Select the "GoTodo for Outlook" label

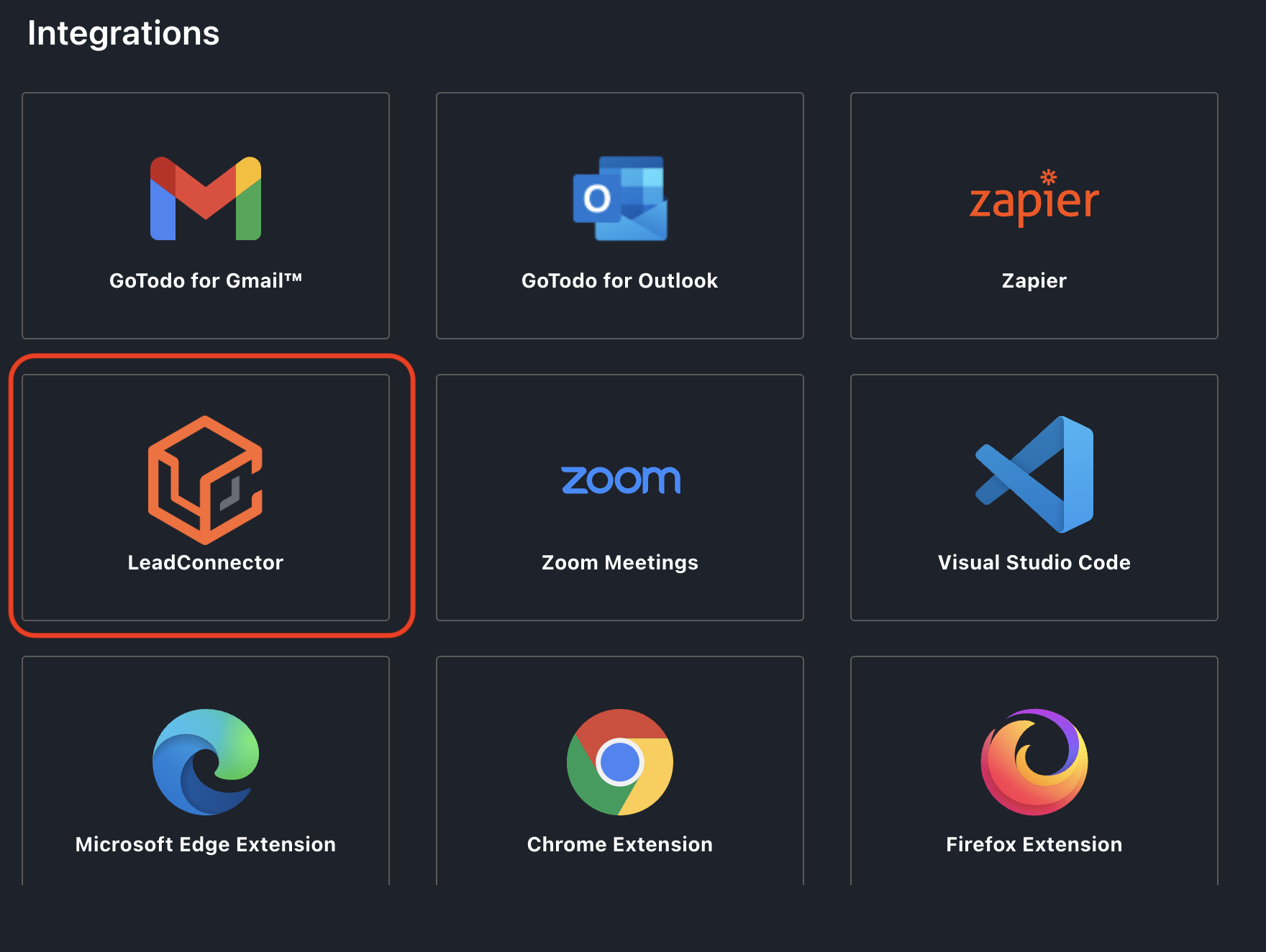[x=620, y=280]
